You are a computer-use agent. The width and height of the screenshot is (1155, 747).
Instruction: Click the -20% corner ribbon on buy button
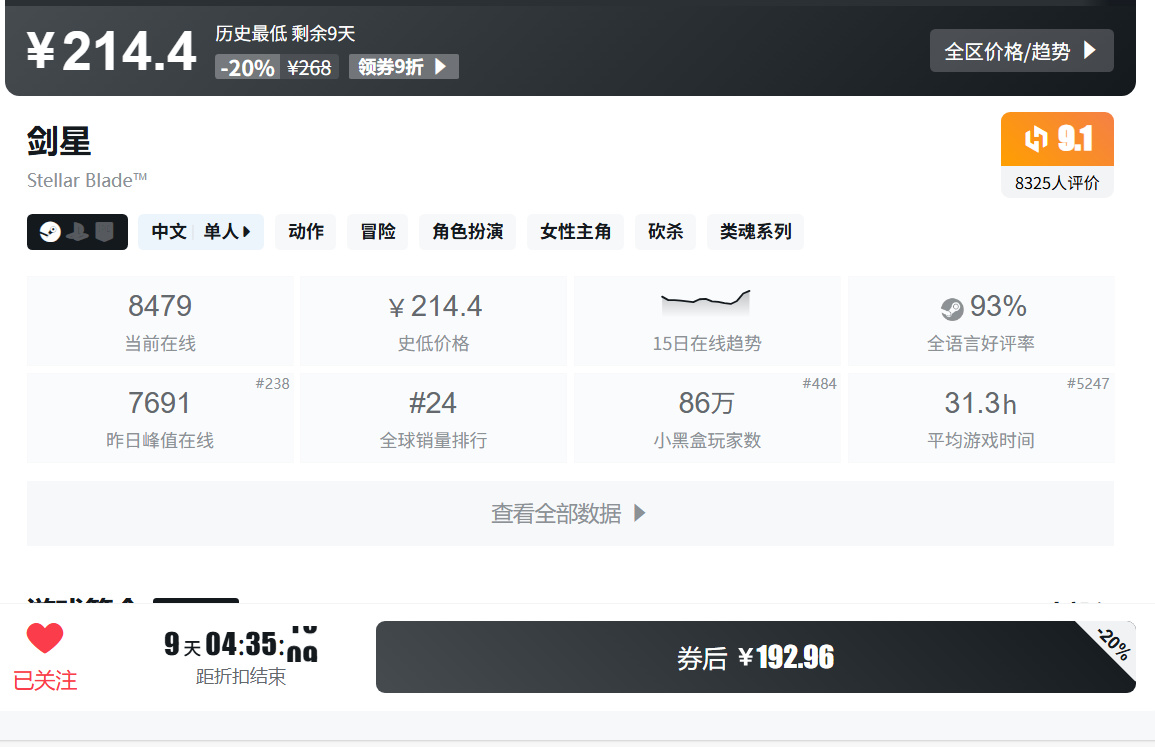(x=1113, y=643)
